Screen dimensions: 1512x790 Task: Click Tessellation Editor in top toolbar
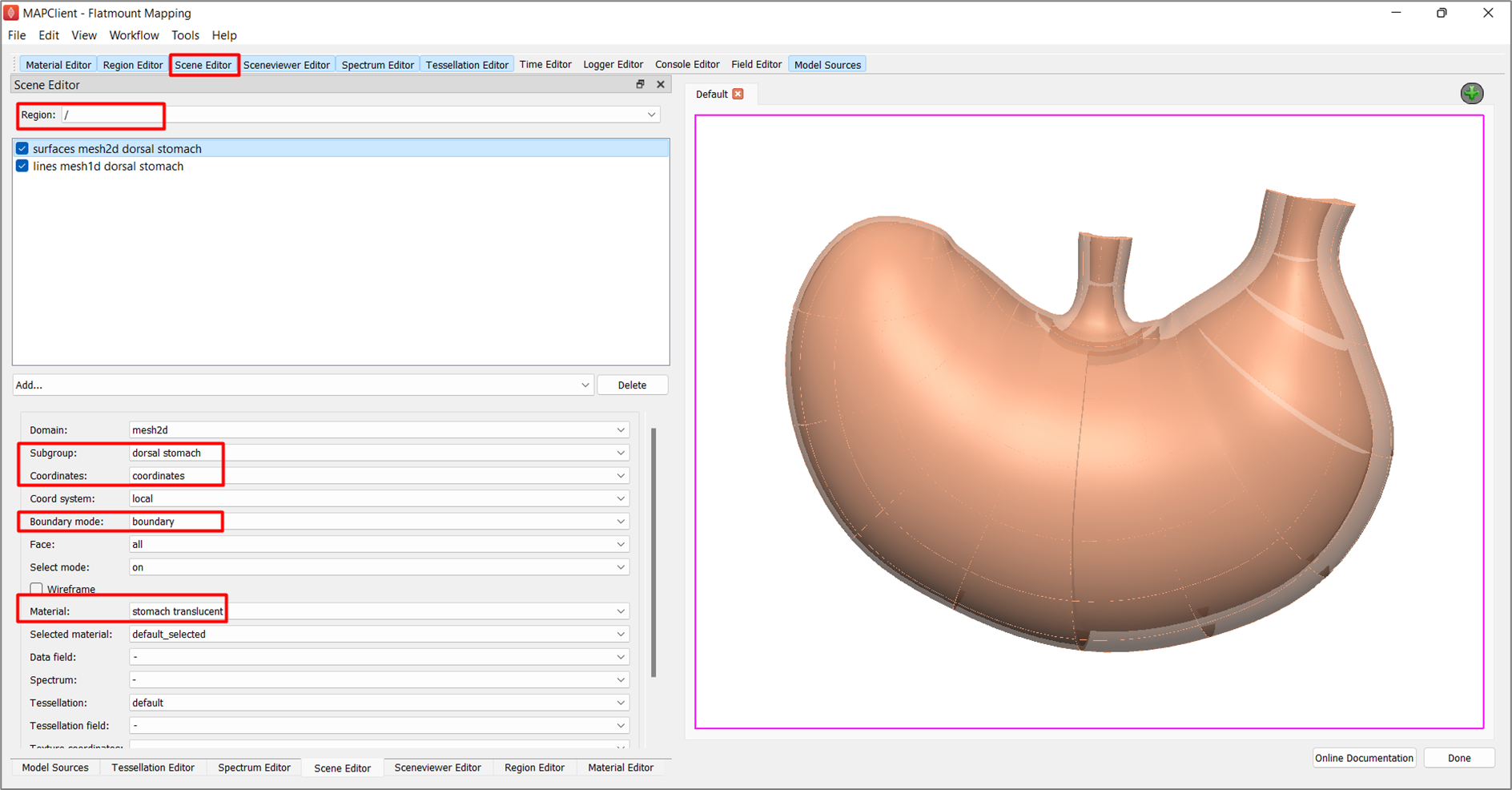coord(467,65)
